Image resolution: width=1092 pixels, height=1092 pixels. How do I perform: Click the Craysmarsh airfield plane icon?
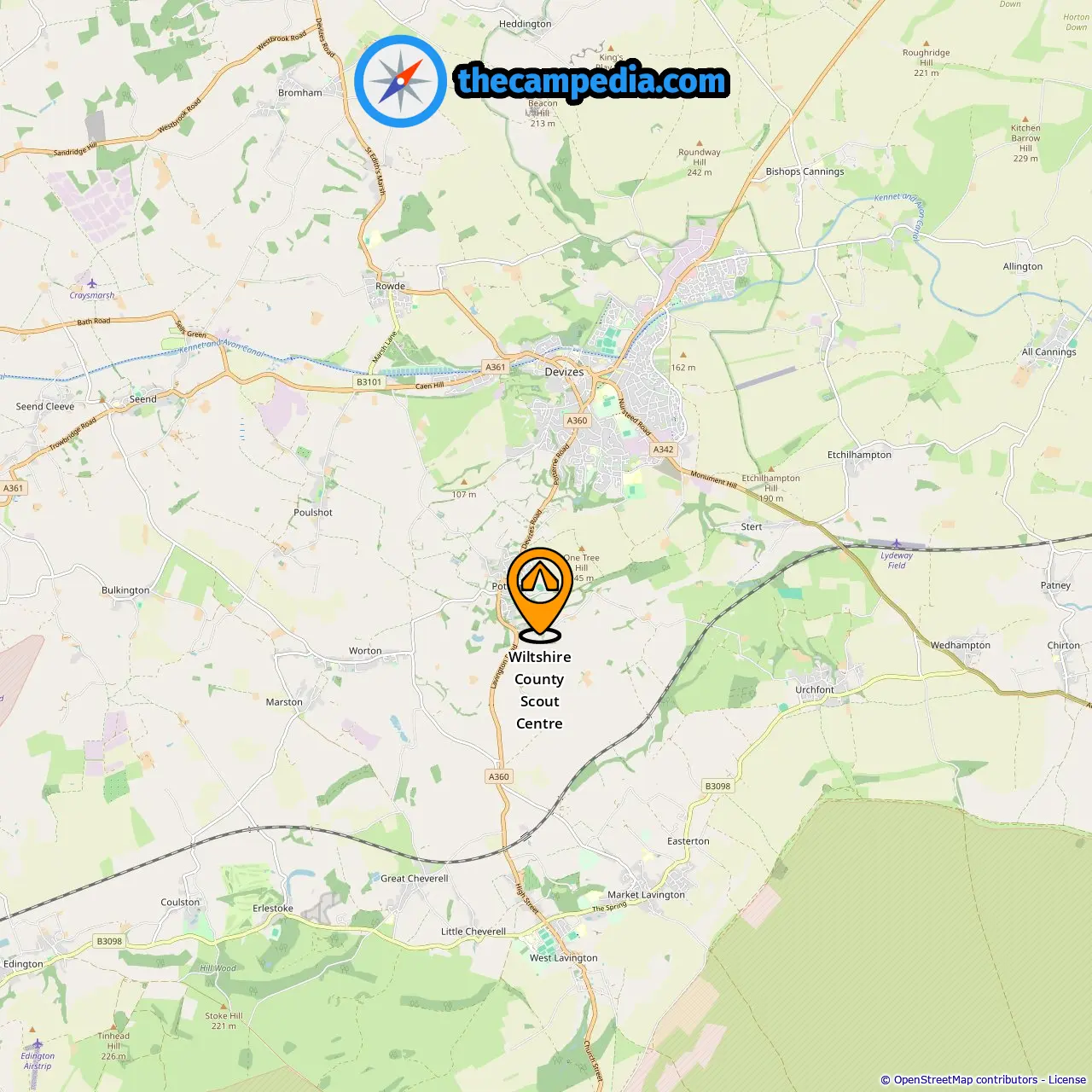pyautogui.click(x=92, y=284)
